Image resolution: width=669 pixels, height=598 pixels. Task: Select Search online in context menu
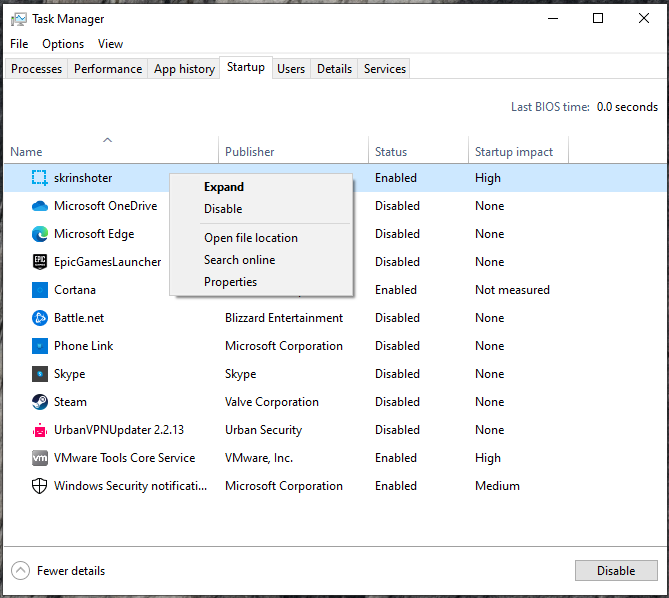point(239,260)
